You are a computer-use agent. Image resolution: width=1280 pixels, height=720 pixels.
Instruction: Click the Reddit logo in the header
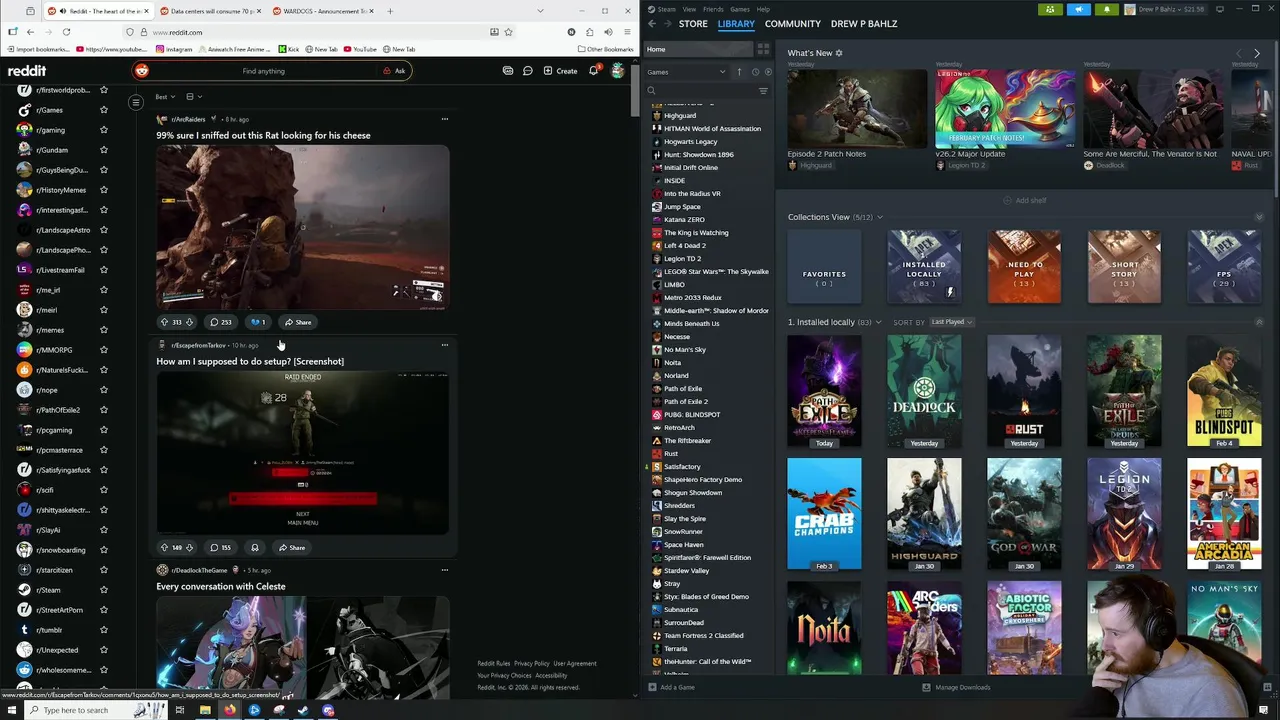tap(27, 71)
